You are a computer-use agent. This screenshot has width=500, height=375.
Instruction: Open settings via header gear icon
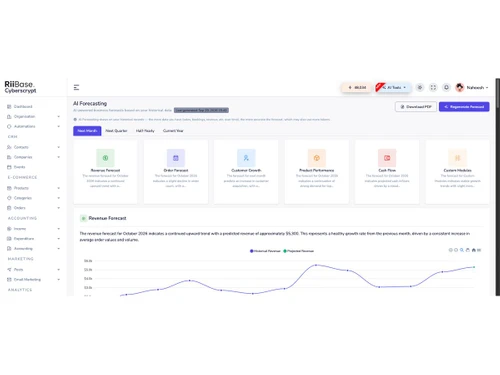point(420,87)
